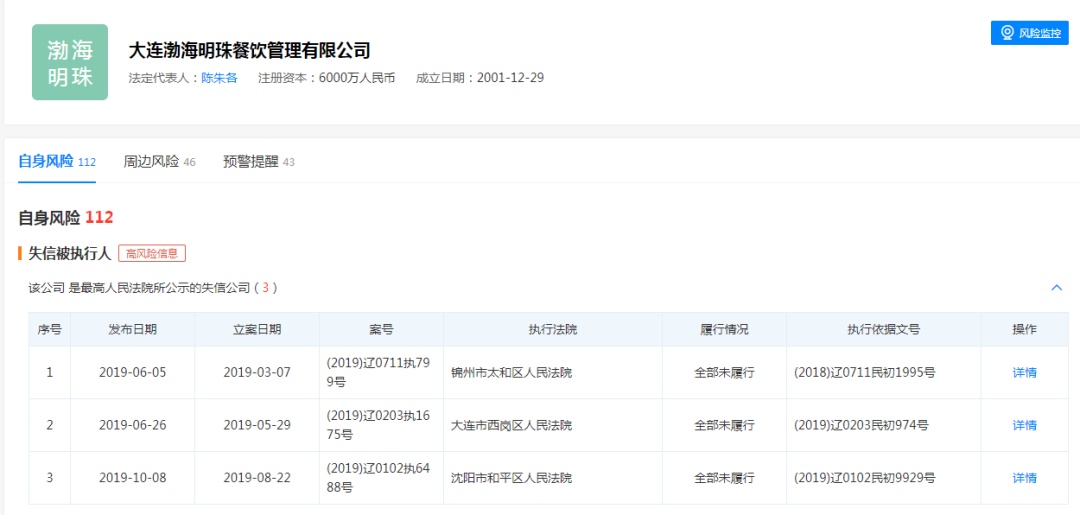Open legal representative 陈朱各 link
Screen dimensions: 1080x515
219,78
